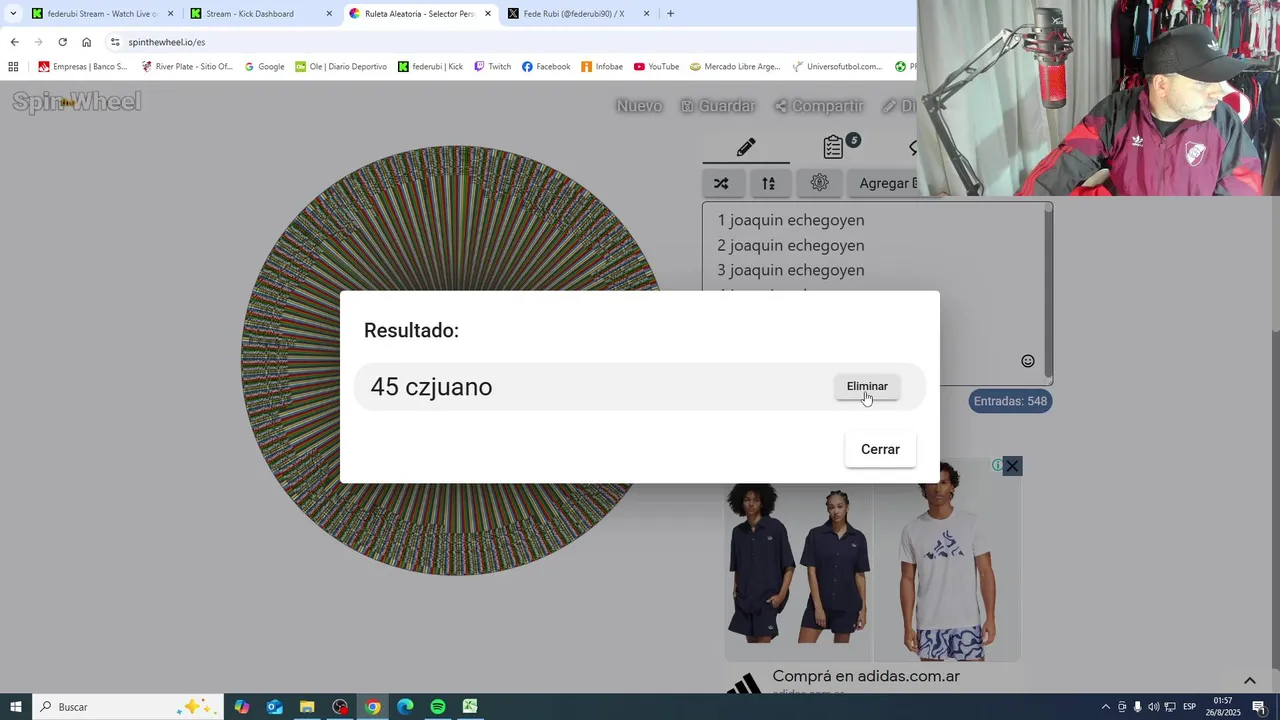Shuffle the entries list
Image resolution: width=1280 pixels, height=720 pixels.
[x=721, y=183]
